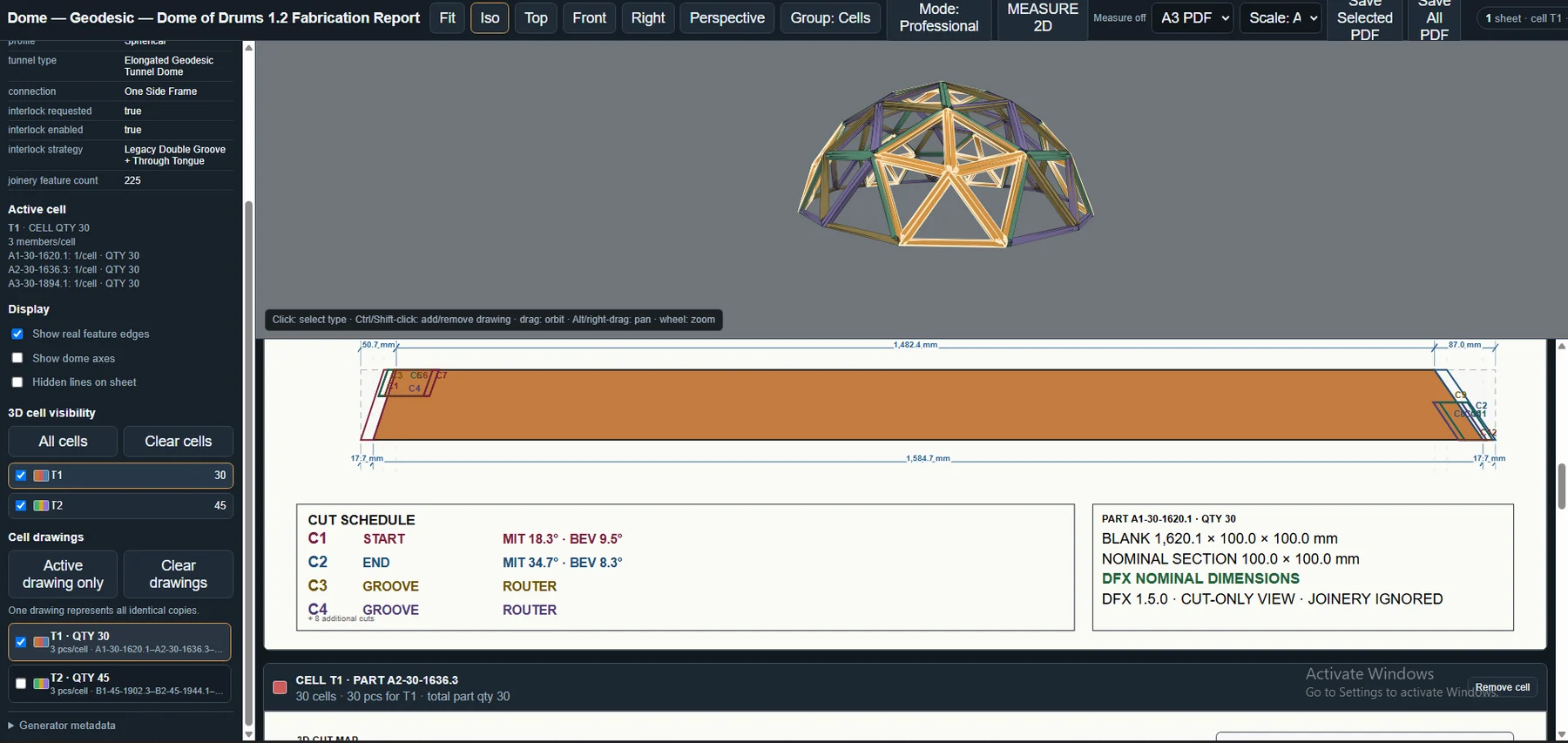Switch to Right view

point(648,17)
